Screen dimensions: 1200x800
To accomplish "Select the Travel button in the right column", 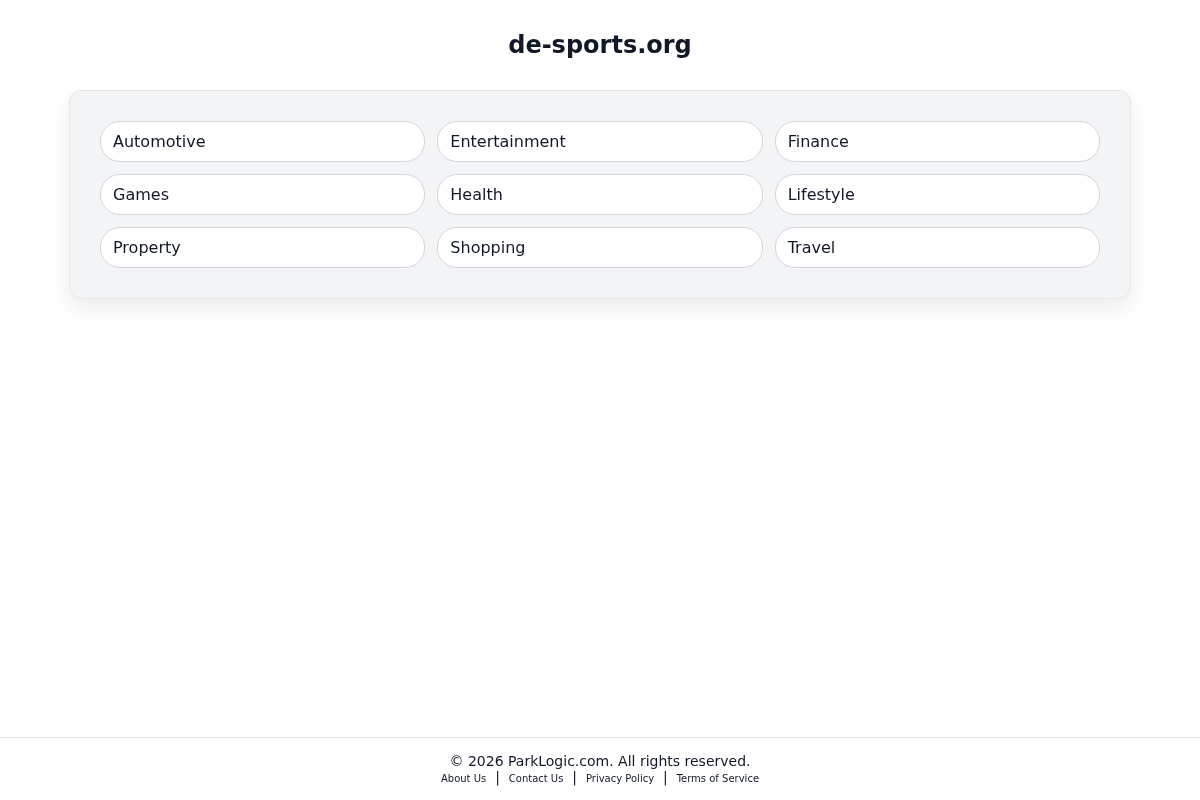I will click(x=937, y=247).
